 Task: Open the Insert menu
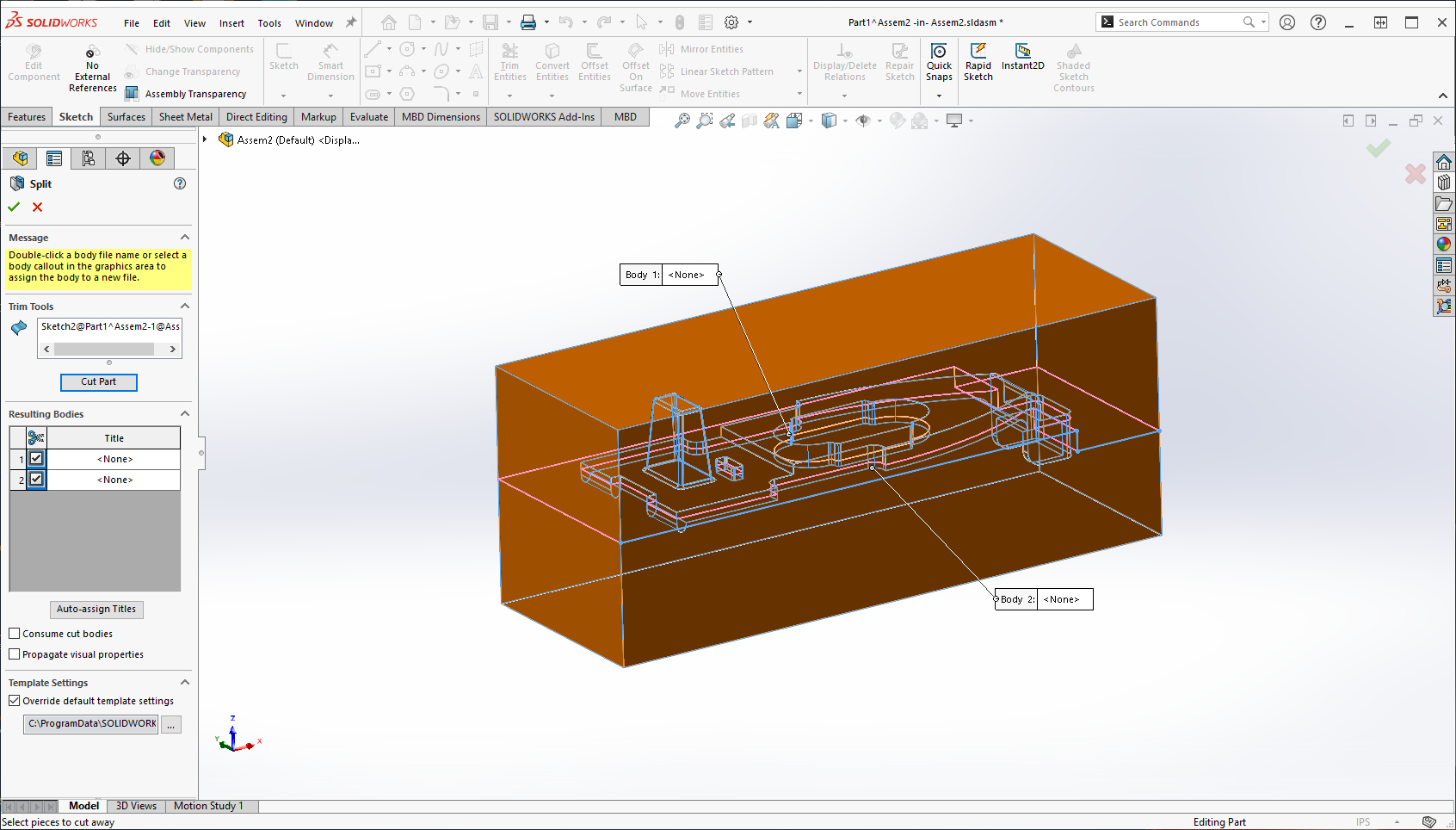(x=231, y=23)
